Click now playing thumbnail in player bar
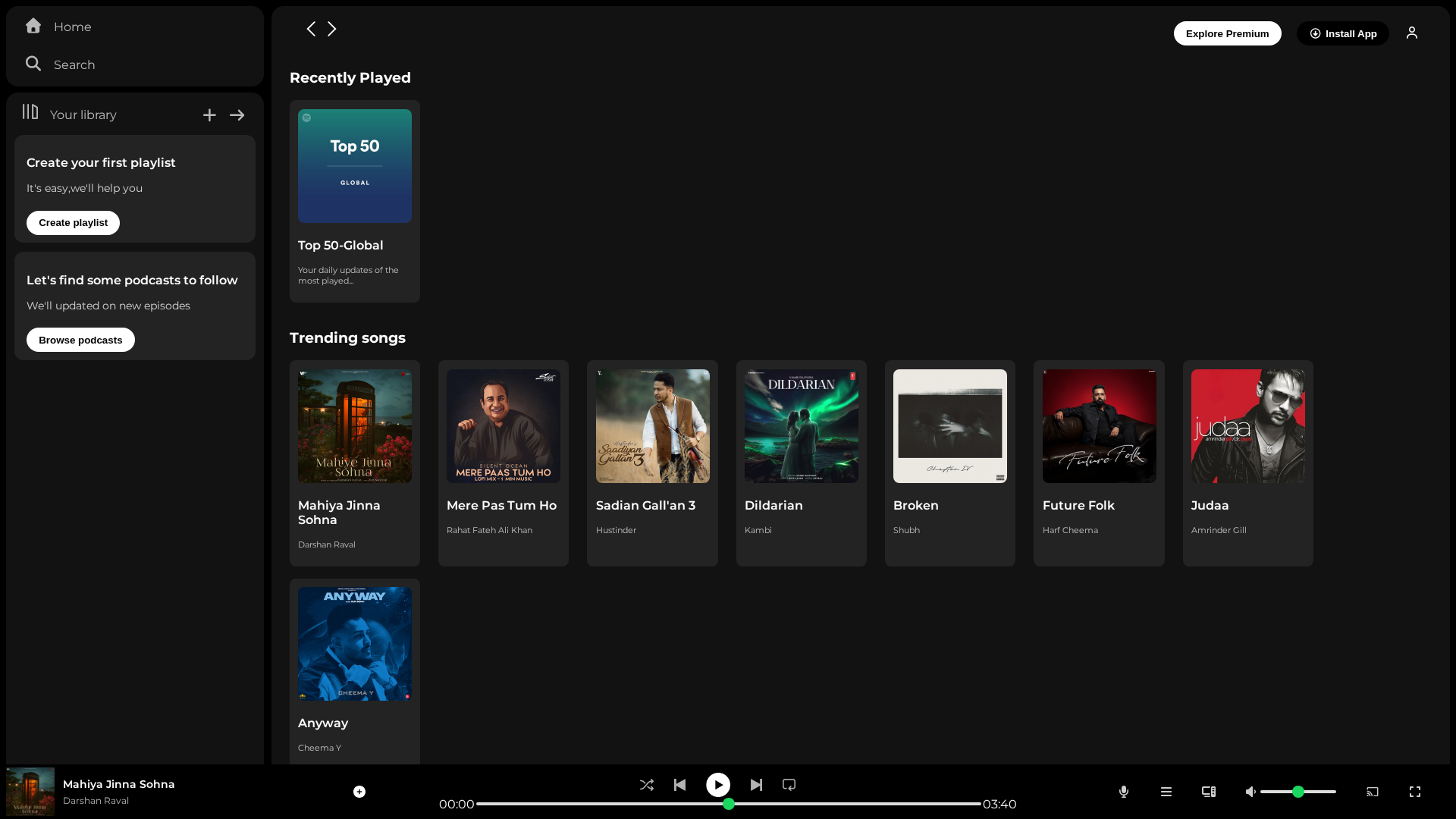This screenshot has height=819, width=1456. [30, 792]
